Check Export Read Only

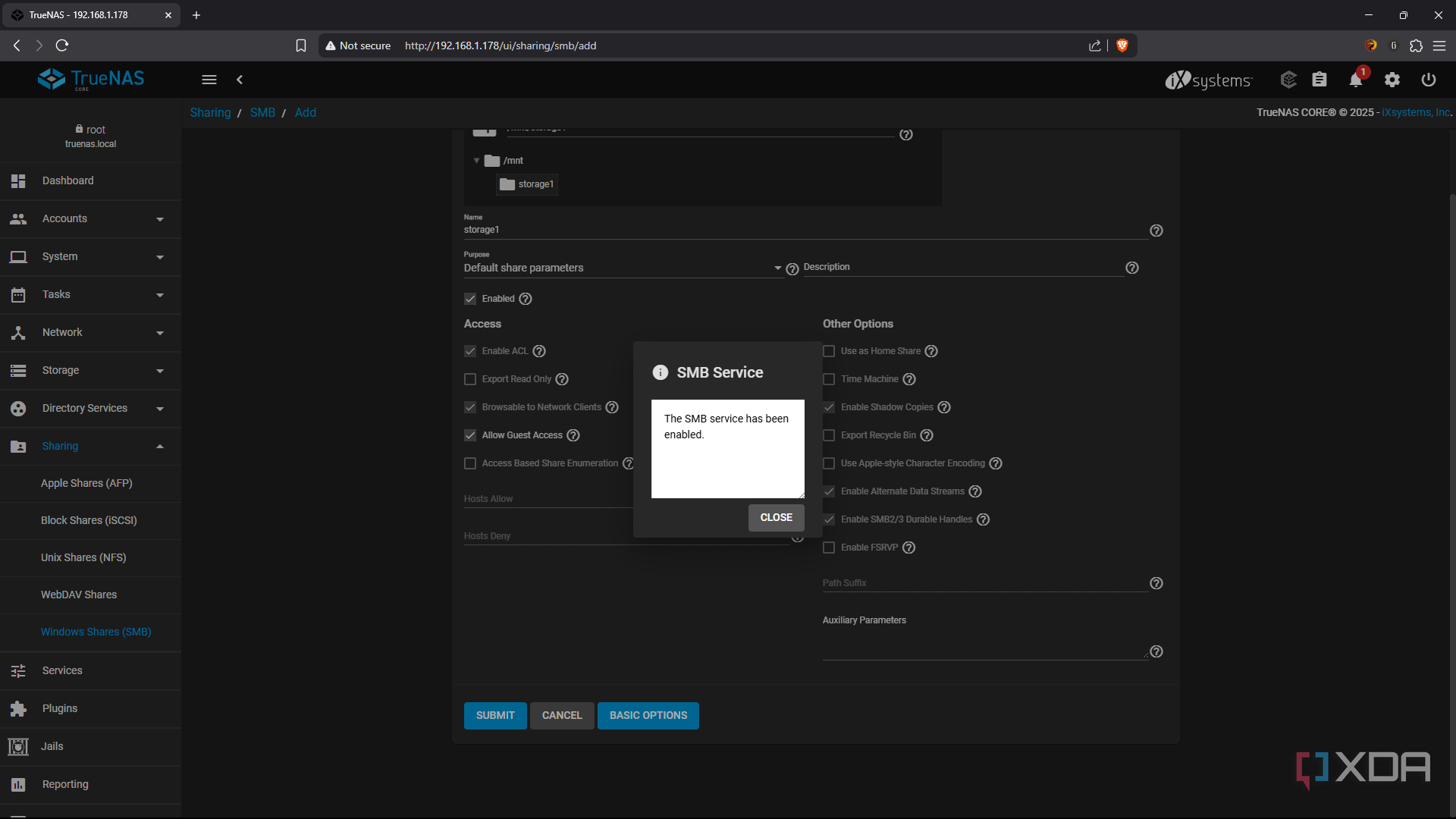click(470, 379)
